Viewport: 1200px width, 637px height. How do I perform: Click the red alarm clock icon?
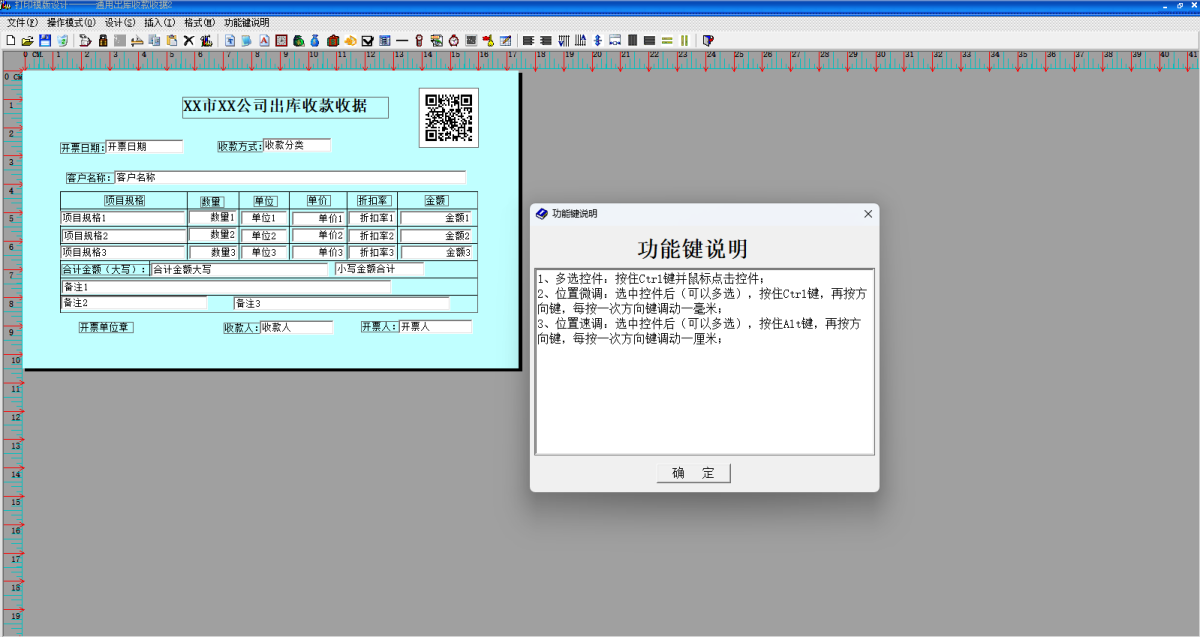[x=454, y=41]
